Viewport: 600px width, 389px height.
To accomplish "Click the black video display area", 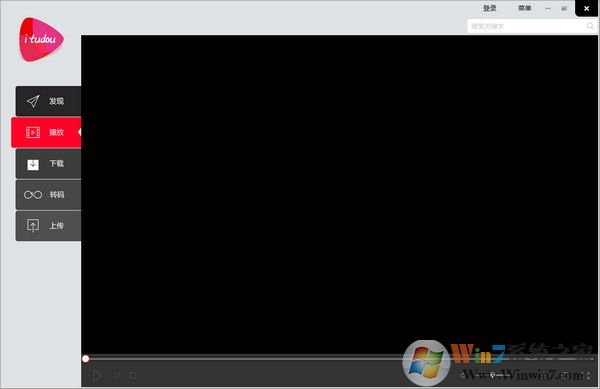I will [339, 194].
